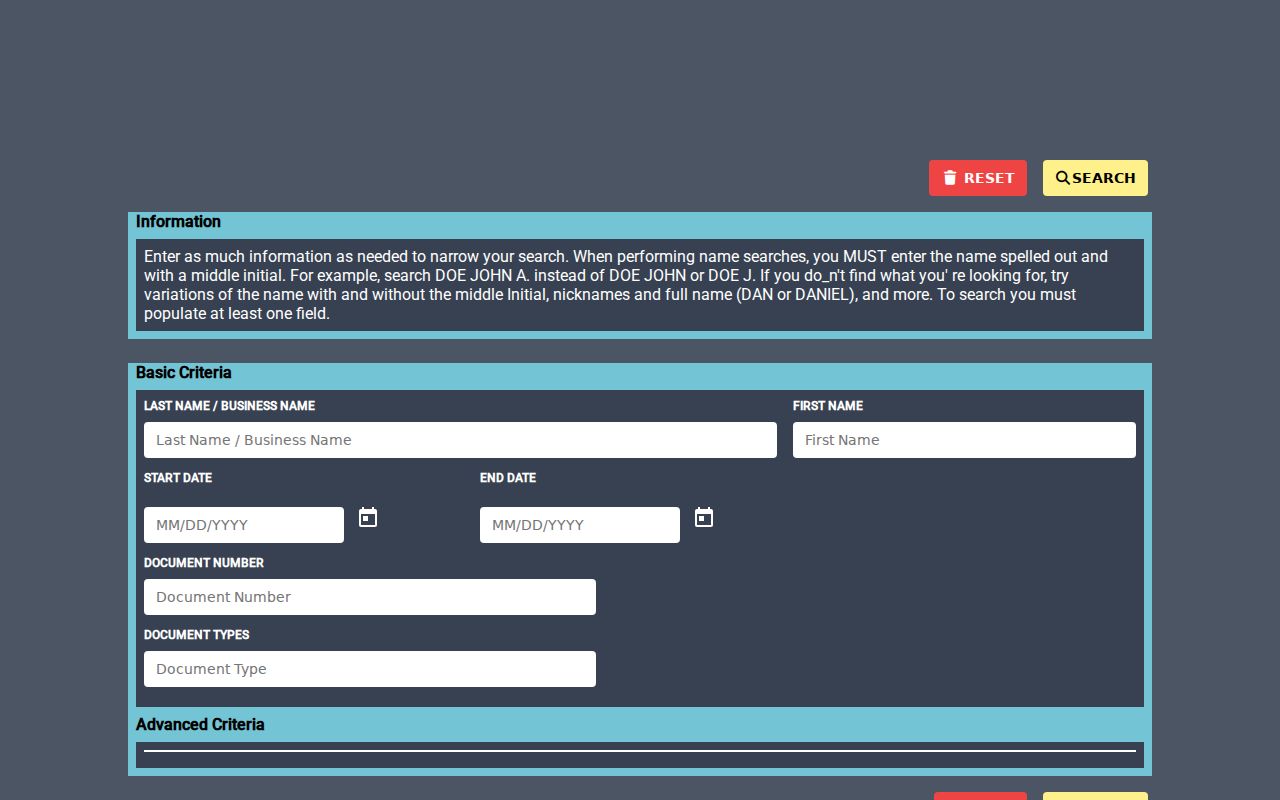This screenshot has width=1280, height=800.
Task: Click the search instructions paragraph text
Action: tap(626, 285)
